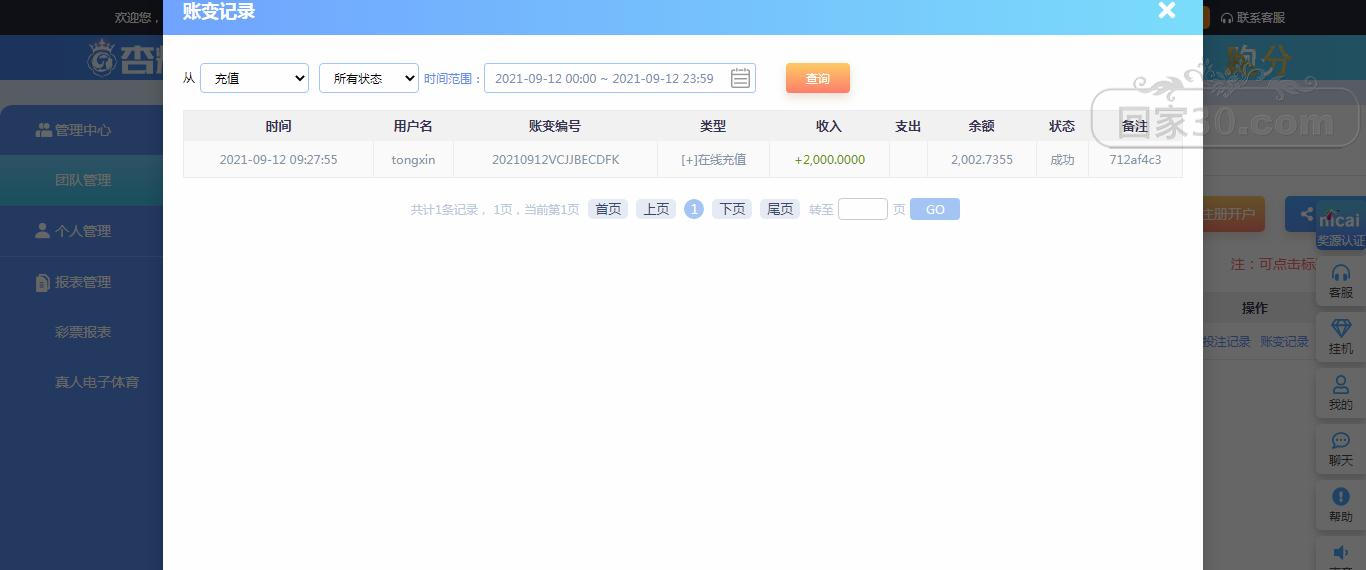Click the page number jump input box

(862, 209)
